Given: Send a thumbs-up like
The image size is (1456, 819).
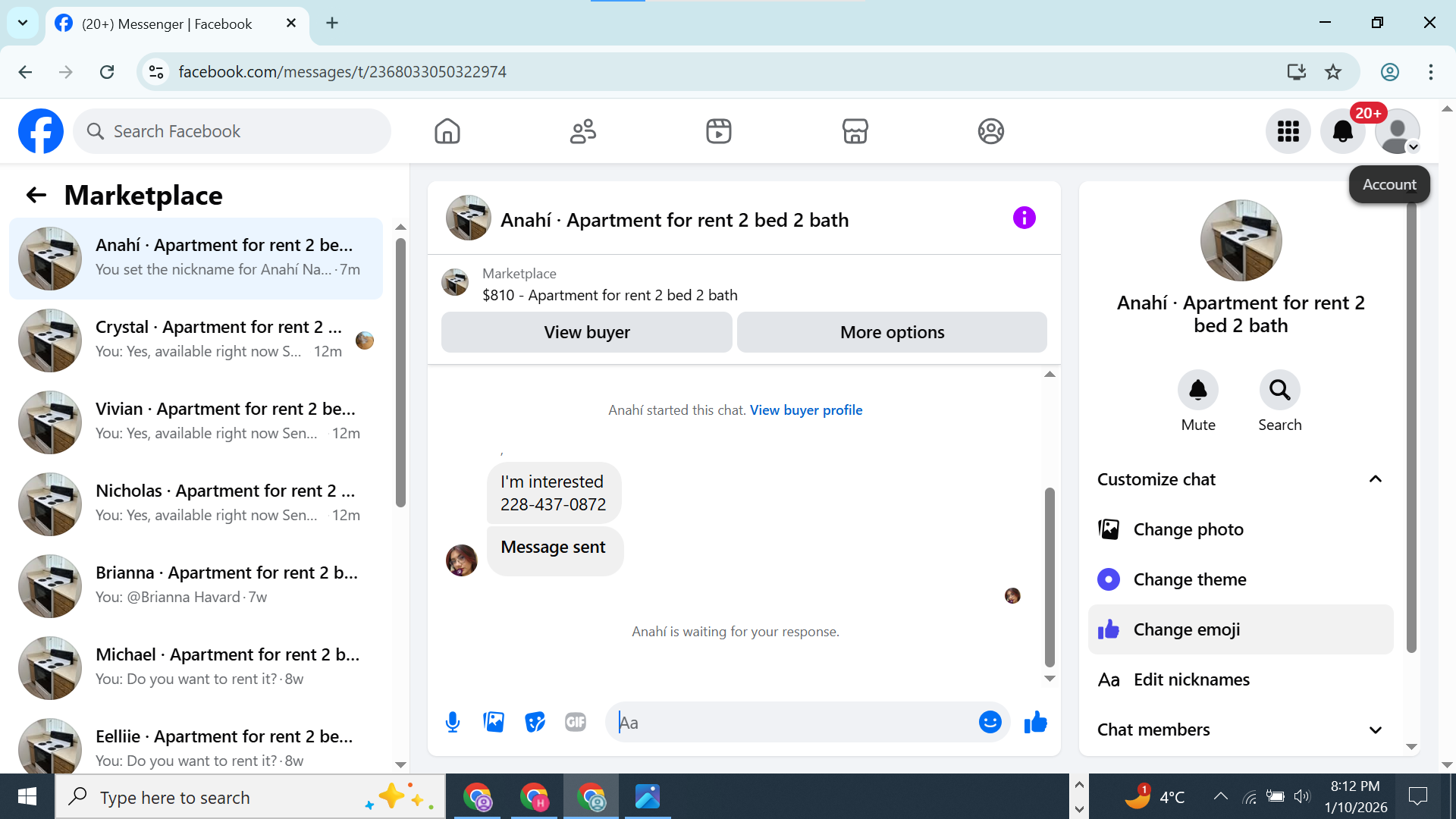Looking at the screenshot, I should pos(1035,722).
